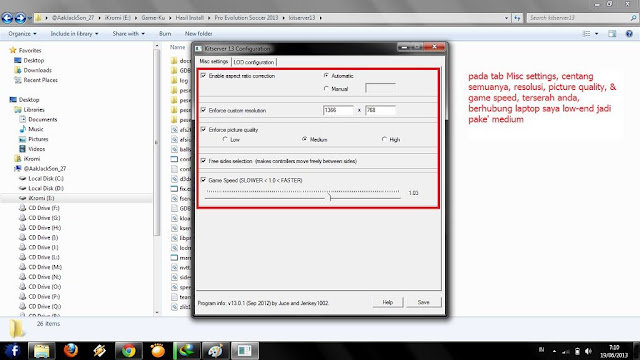Toggle the preview pane icon
Viewport: 640px width, 360px height.
coord(612,33)
